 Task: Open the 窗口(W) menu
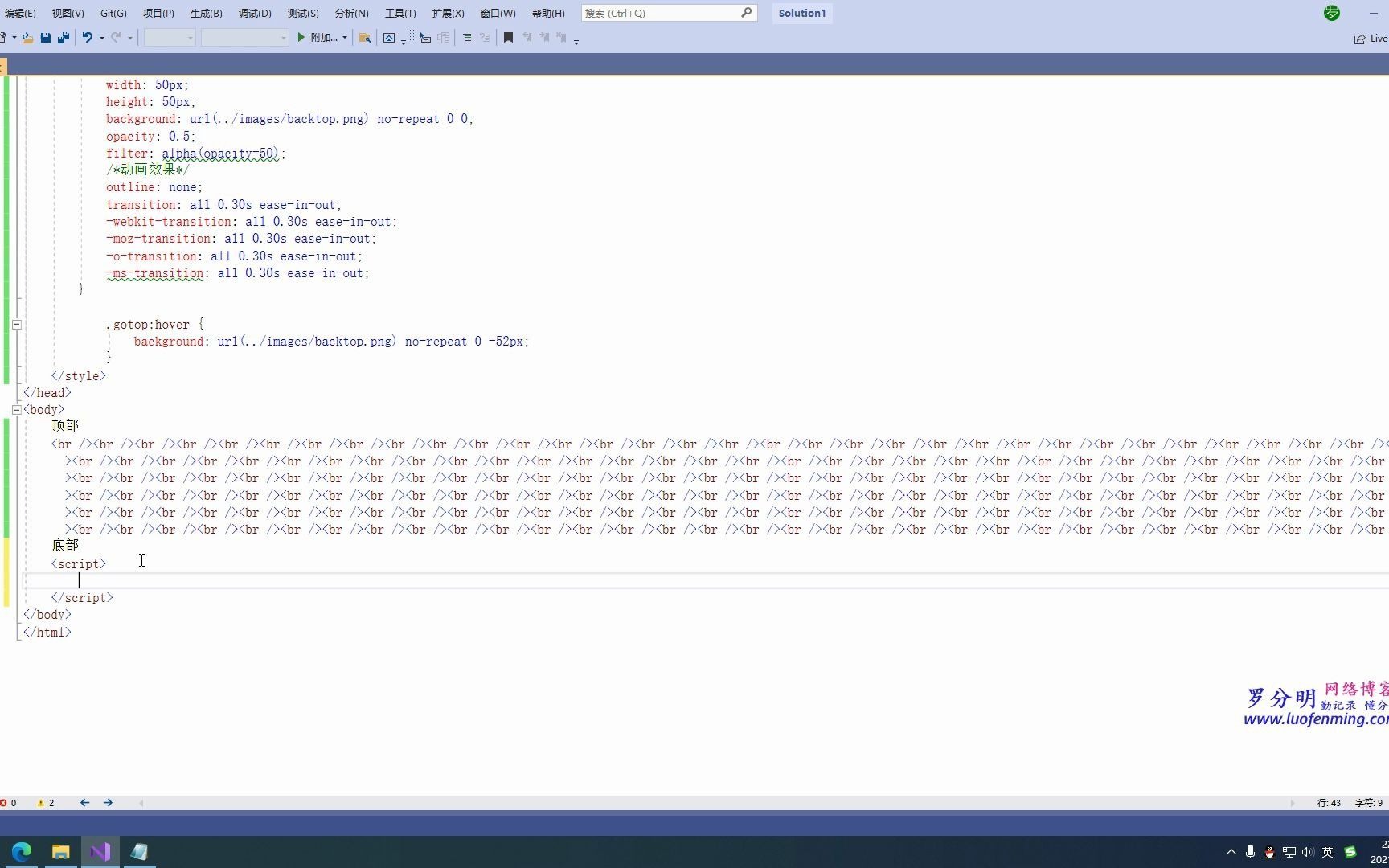[498, 13]
